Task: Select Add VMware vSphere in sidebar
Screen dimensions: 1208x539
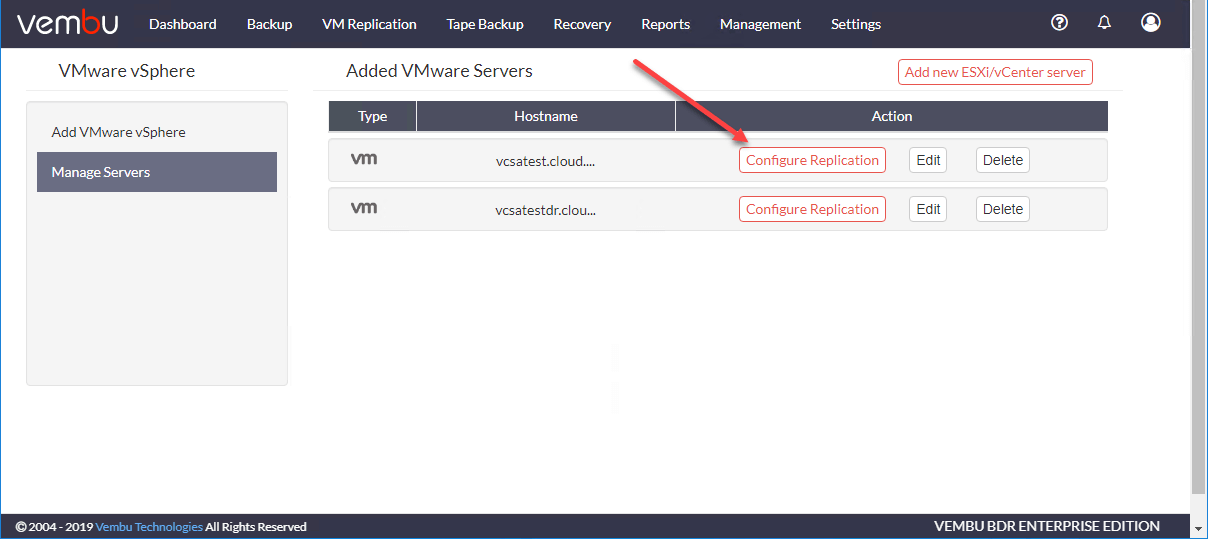Action: coord(157,132)
